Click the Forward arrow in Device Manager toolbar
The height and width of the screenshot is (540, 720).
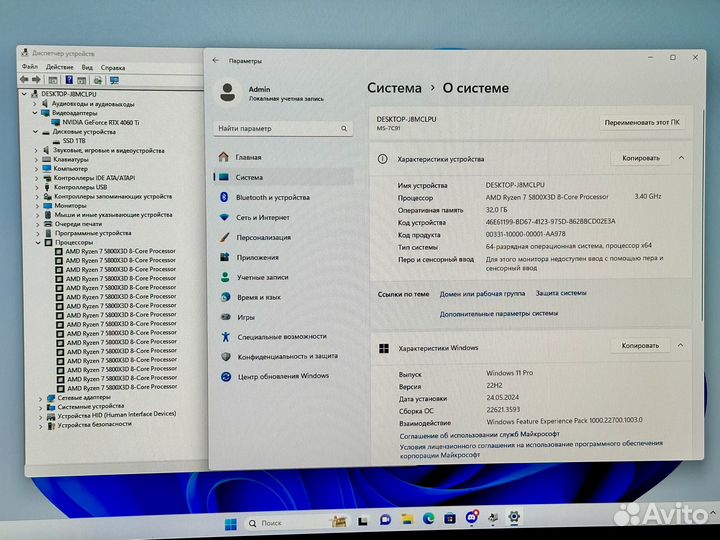click(x=36, y=80)
